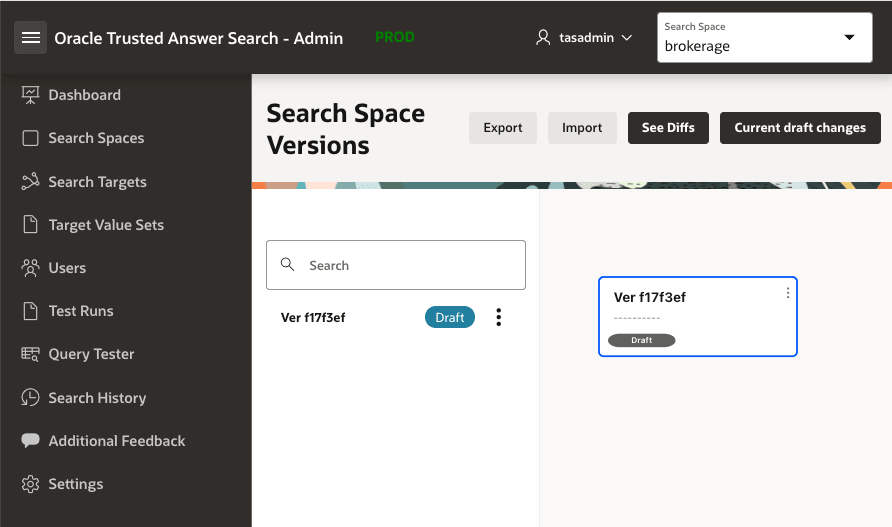Click the Test Runs file icon
Viewport: 892px width, 527px height.
point(30,311)
